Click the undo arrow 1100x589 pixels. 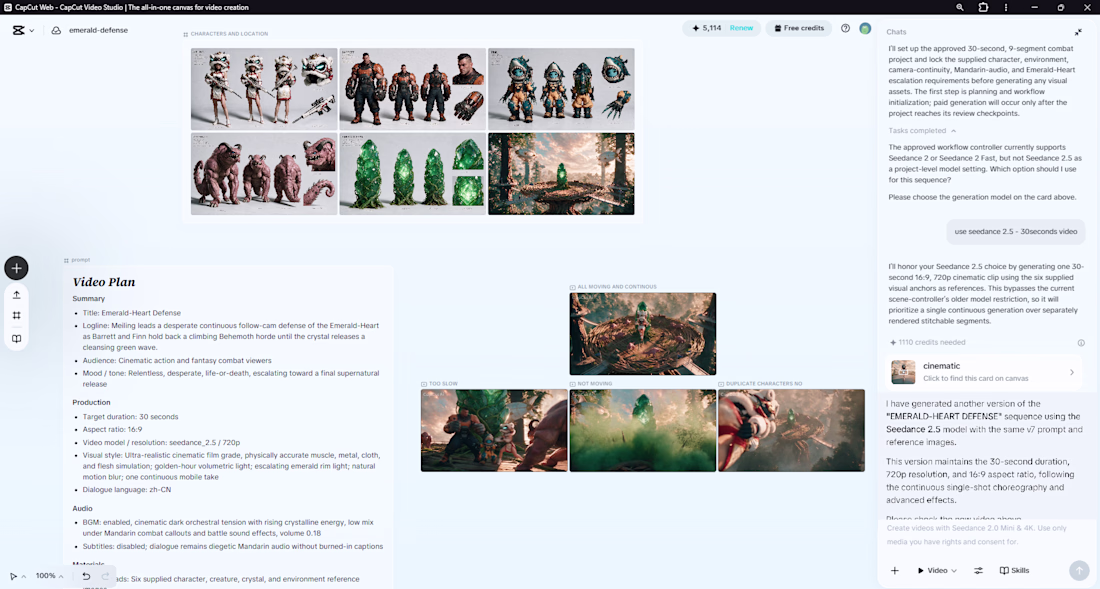point(86,576)
